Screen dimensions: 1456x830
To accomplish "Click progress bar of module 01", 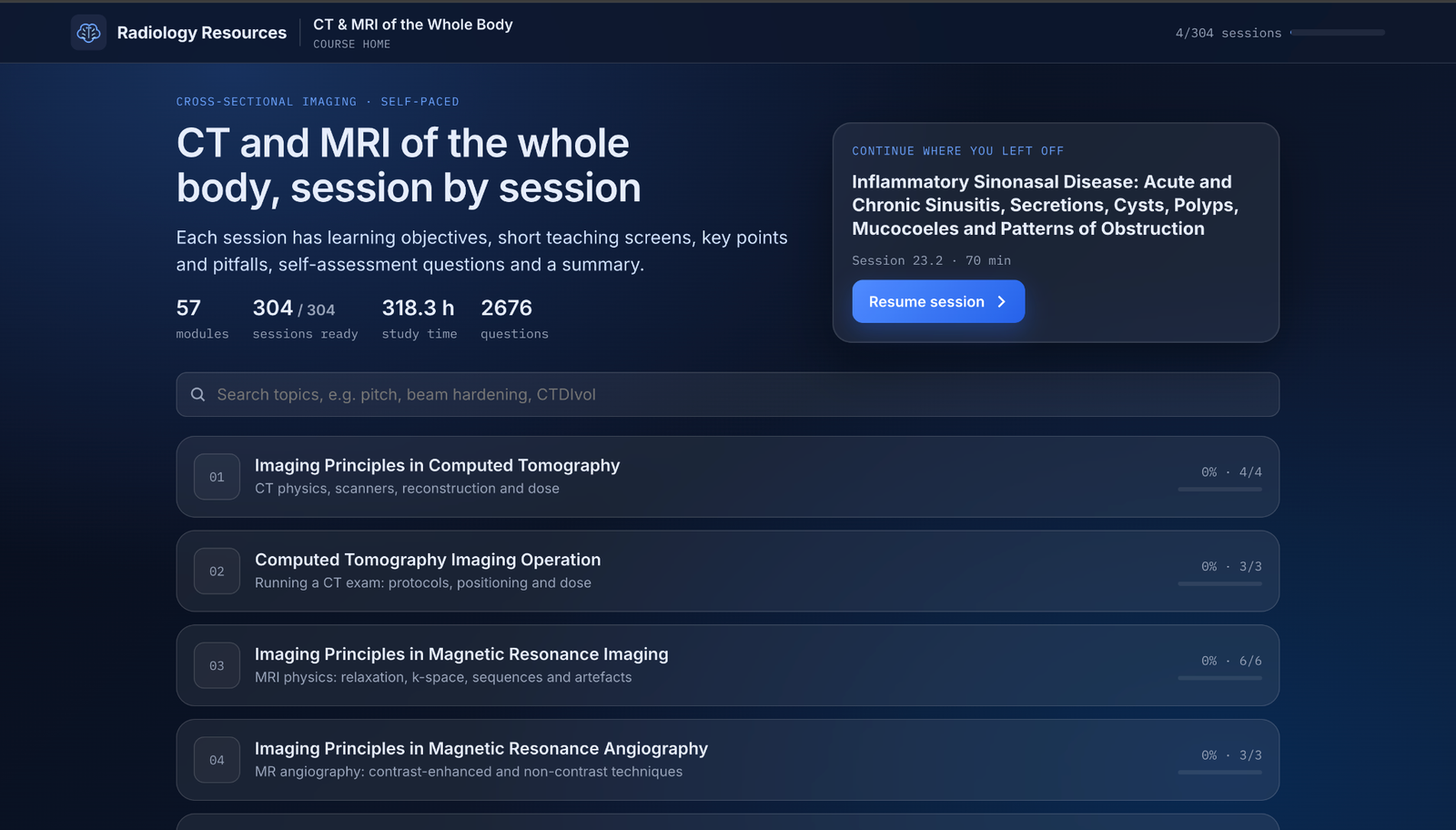I will pyautogui.click(x=1219, y=490).
